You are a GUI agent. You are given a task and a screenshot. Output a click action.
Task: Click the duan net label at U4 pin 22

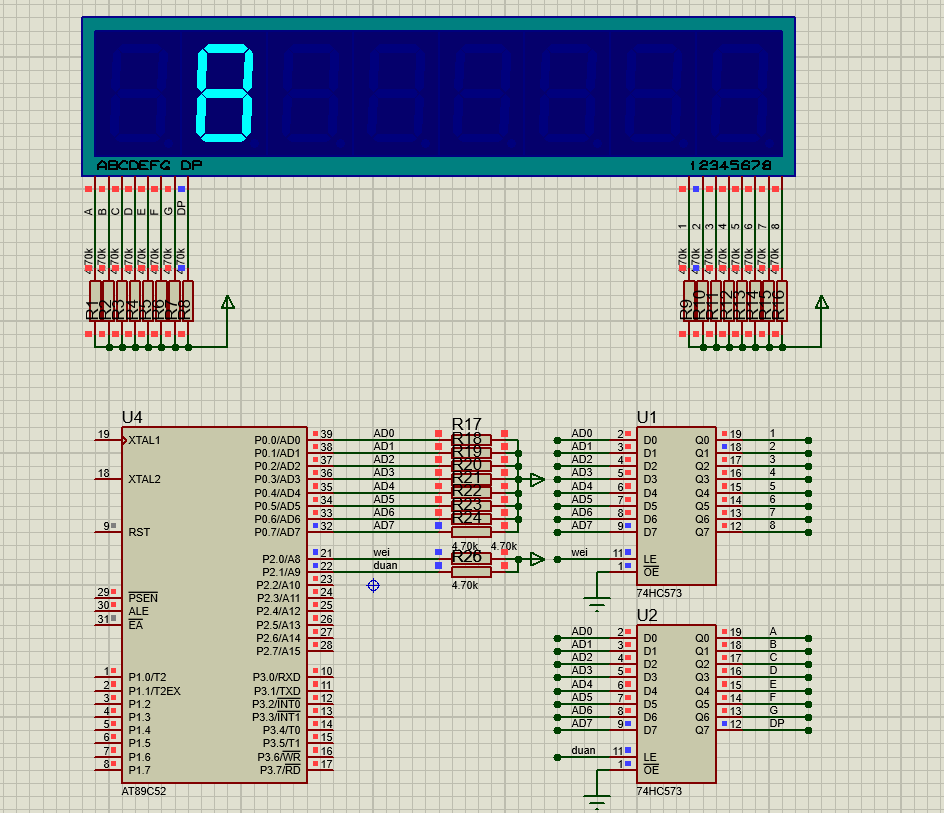(x=385, y=565)
